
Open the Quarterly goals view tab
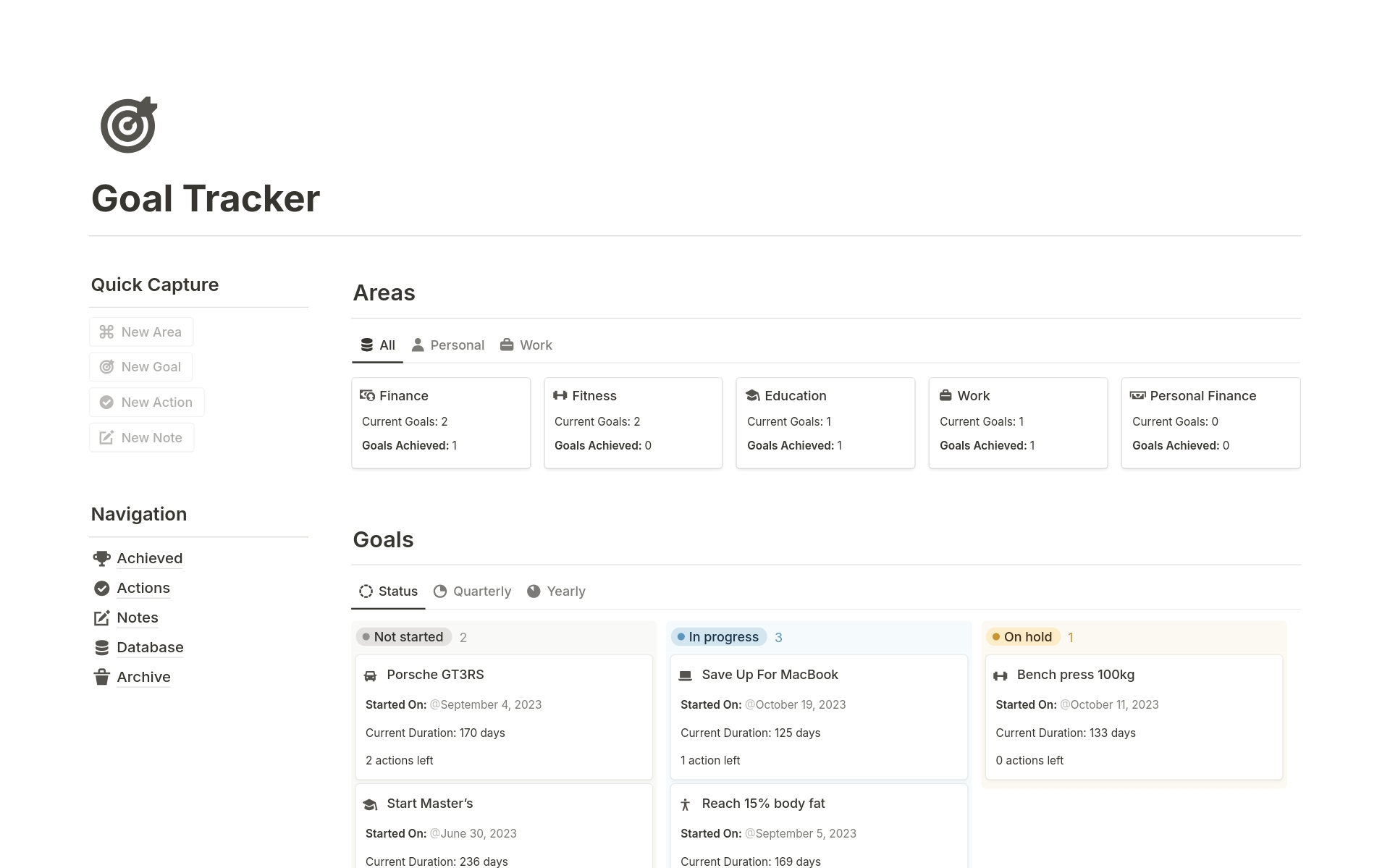[472, 591]
